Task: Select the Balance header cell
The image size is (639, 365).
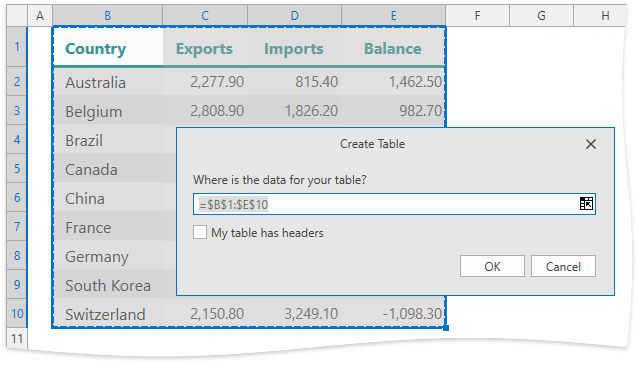Action: [x=393, y=47]
